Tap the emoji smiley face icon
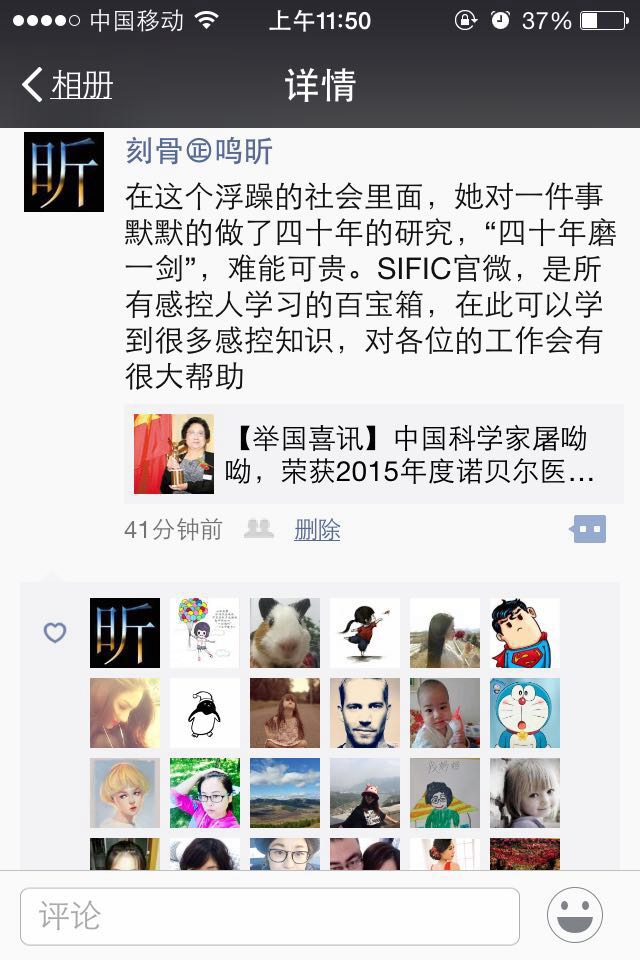 coord(574,915)
